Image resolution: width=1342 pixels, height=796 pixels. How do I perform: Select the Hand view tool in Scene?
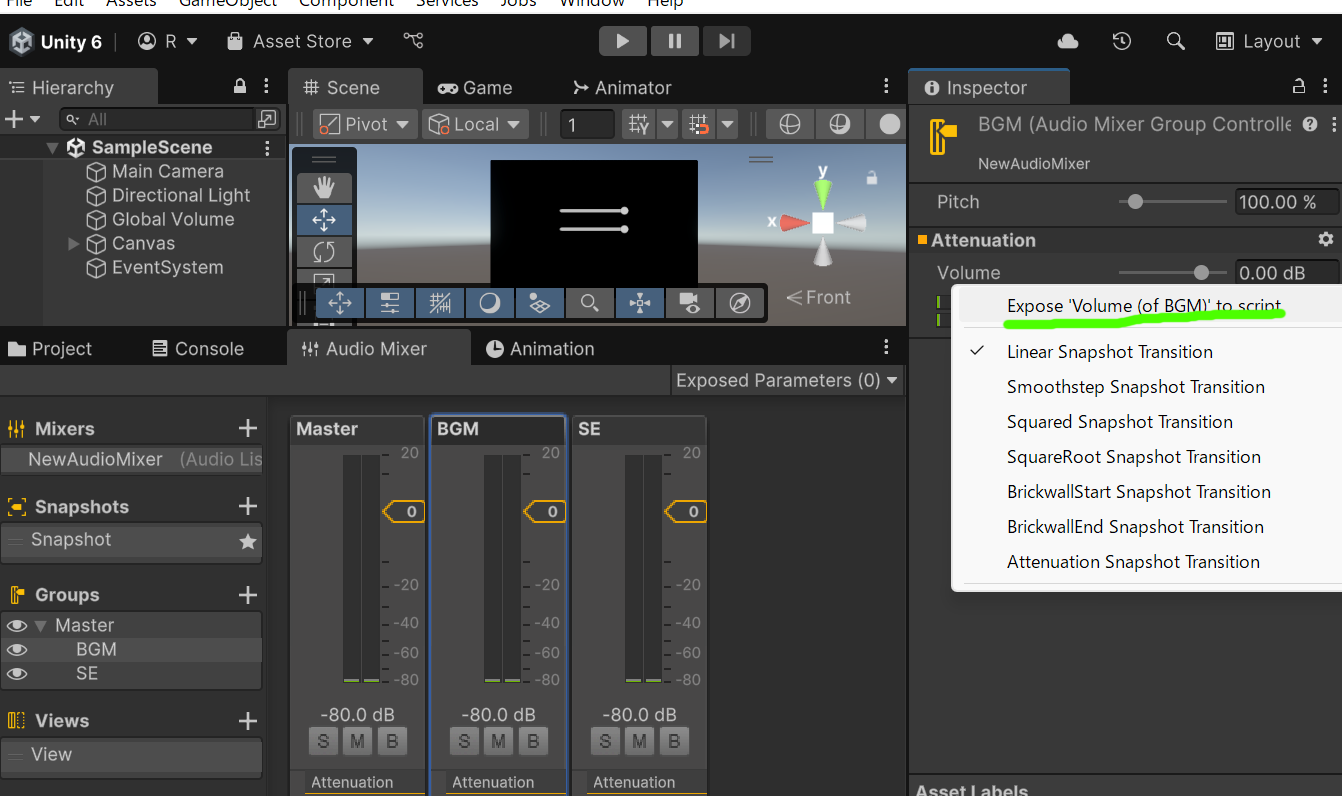click(324, 187)
